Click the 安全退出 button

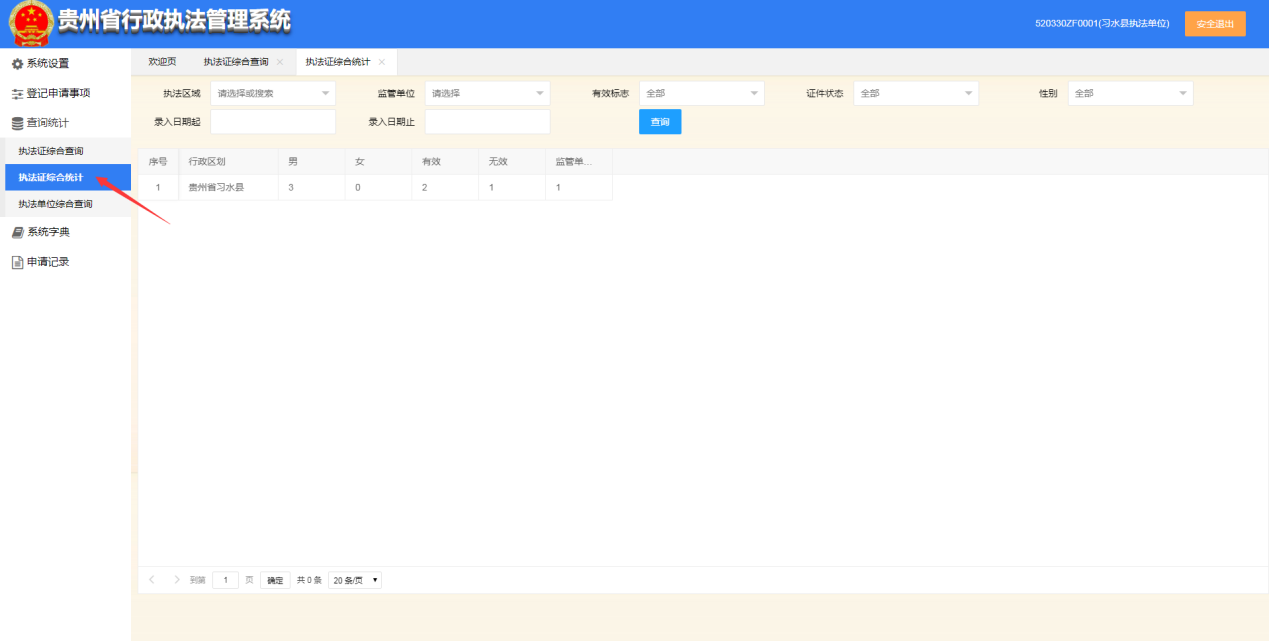[x=1215, y=24]
